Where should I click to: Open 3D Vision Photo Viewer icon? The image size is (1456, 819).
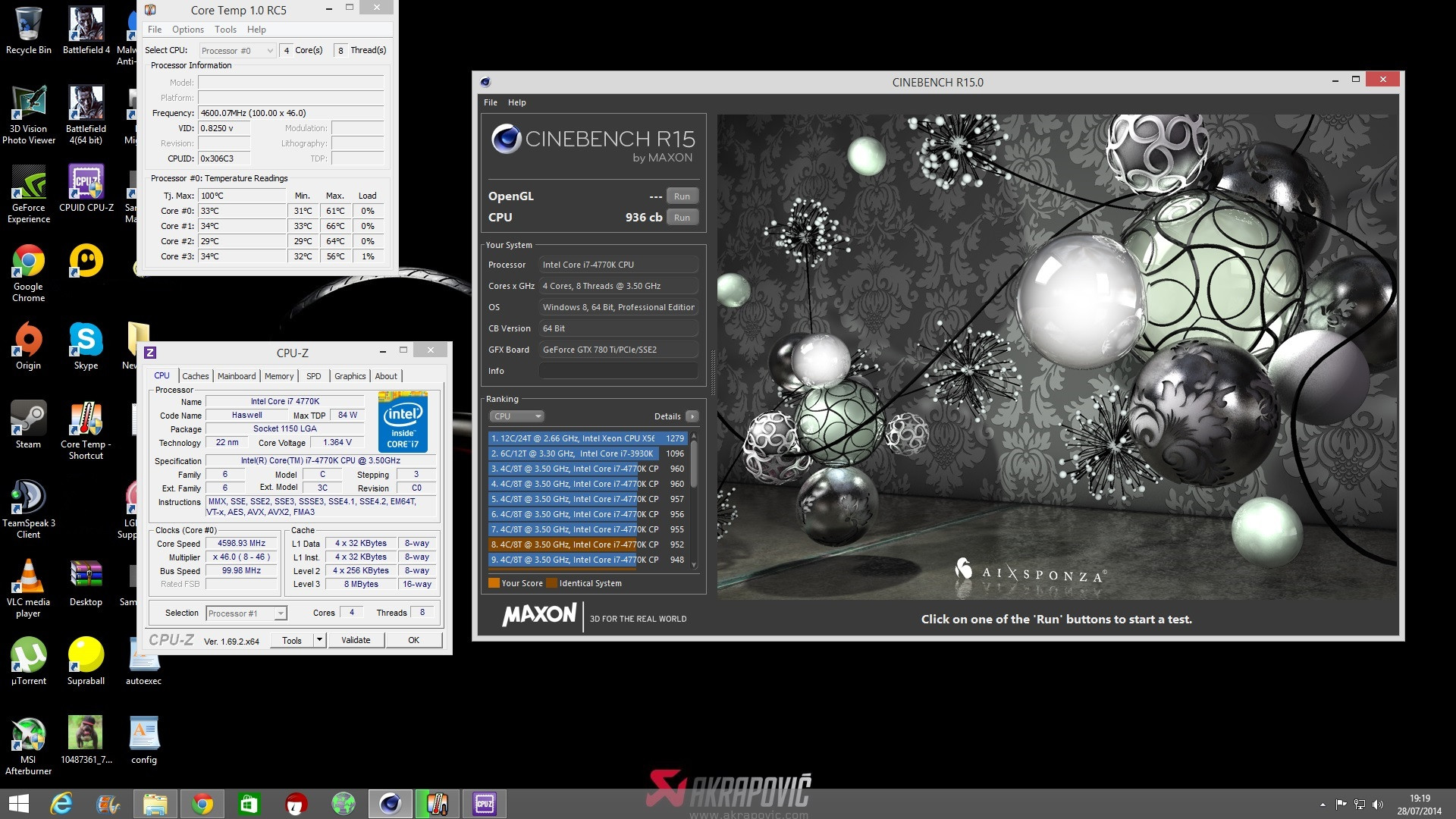tap(28, 114)
